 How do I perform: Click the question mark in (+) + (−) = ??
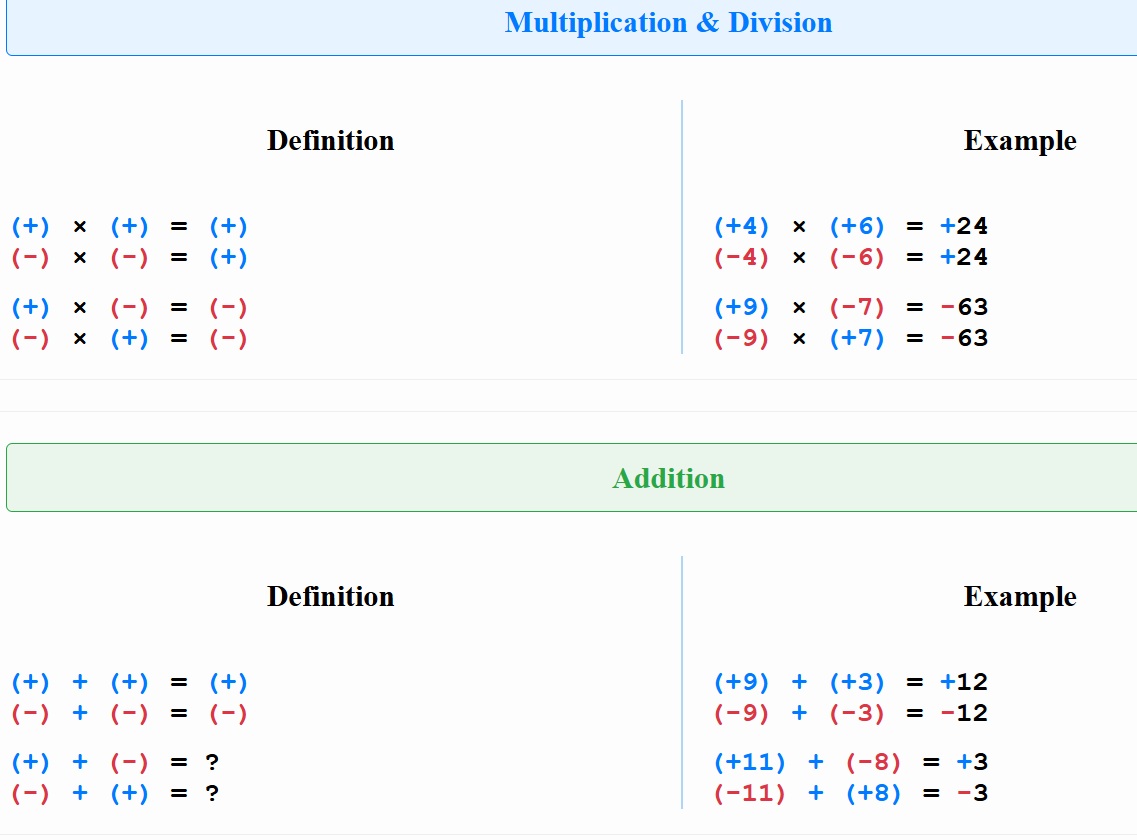212,763
